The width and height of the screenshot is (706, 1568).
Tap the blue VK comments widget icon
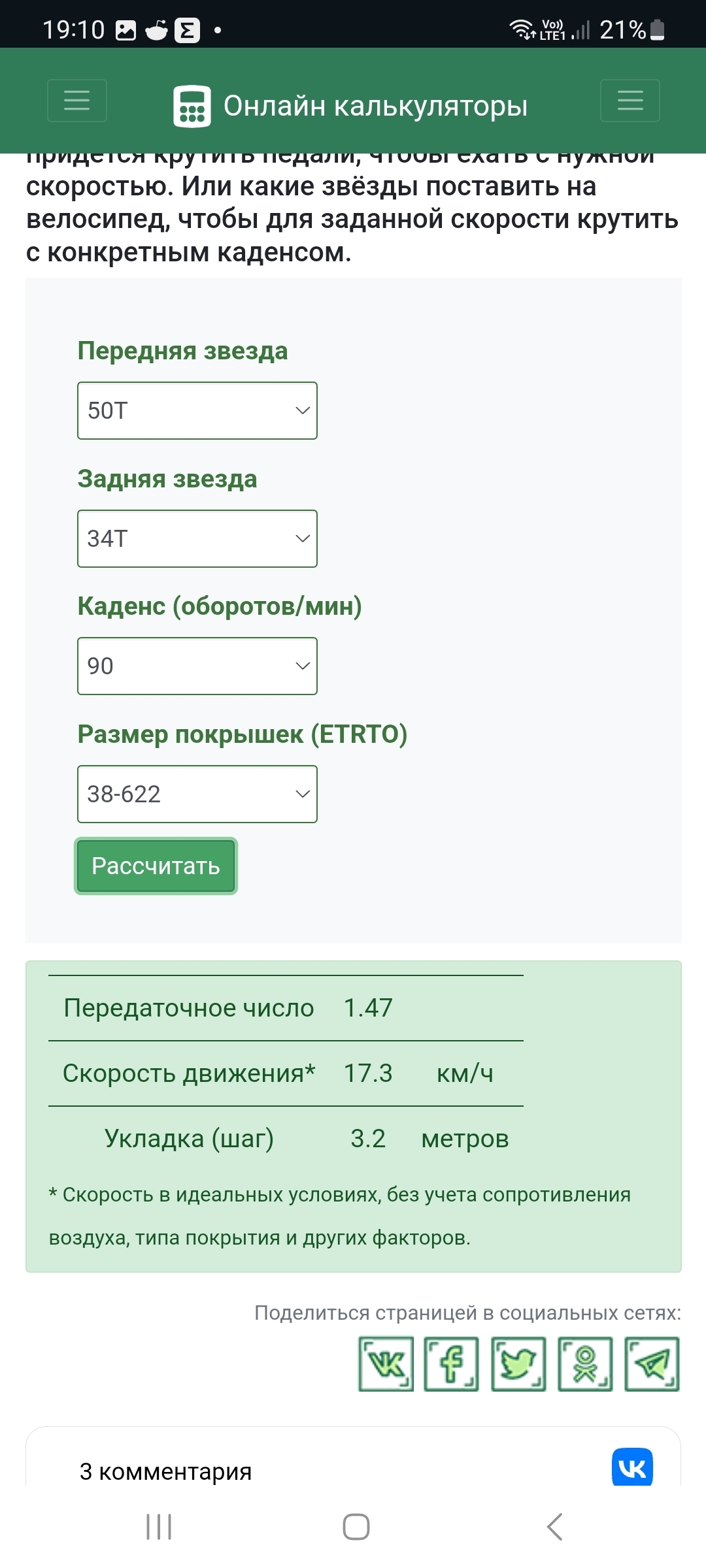(632, 1468)
